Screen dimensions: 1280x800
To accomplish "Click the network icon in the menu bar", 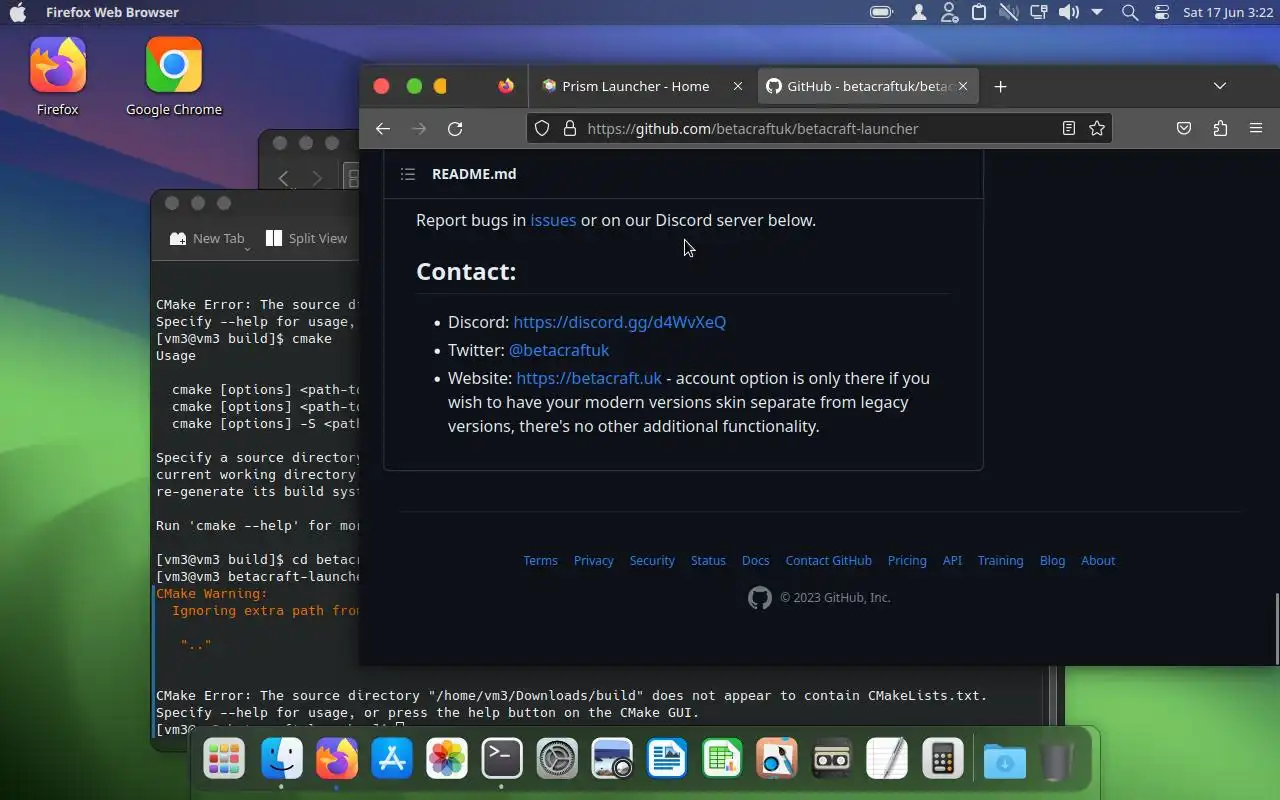I will tap(1039, 13).
